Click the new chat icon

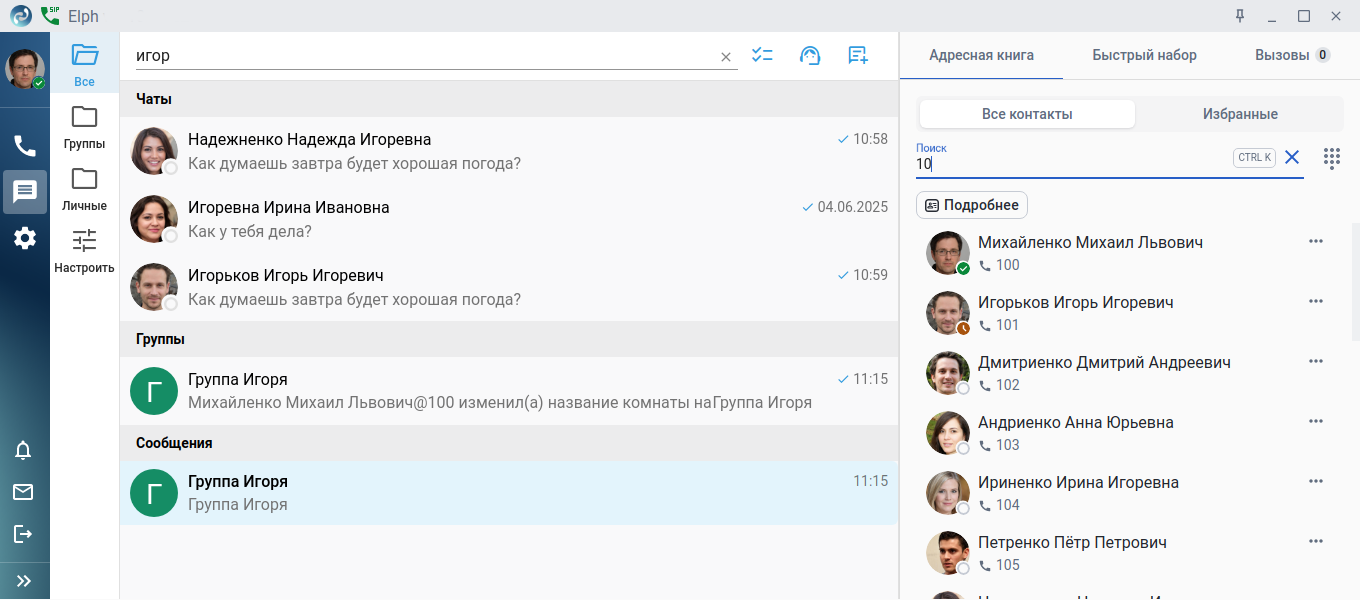coord(857,56)
